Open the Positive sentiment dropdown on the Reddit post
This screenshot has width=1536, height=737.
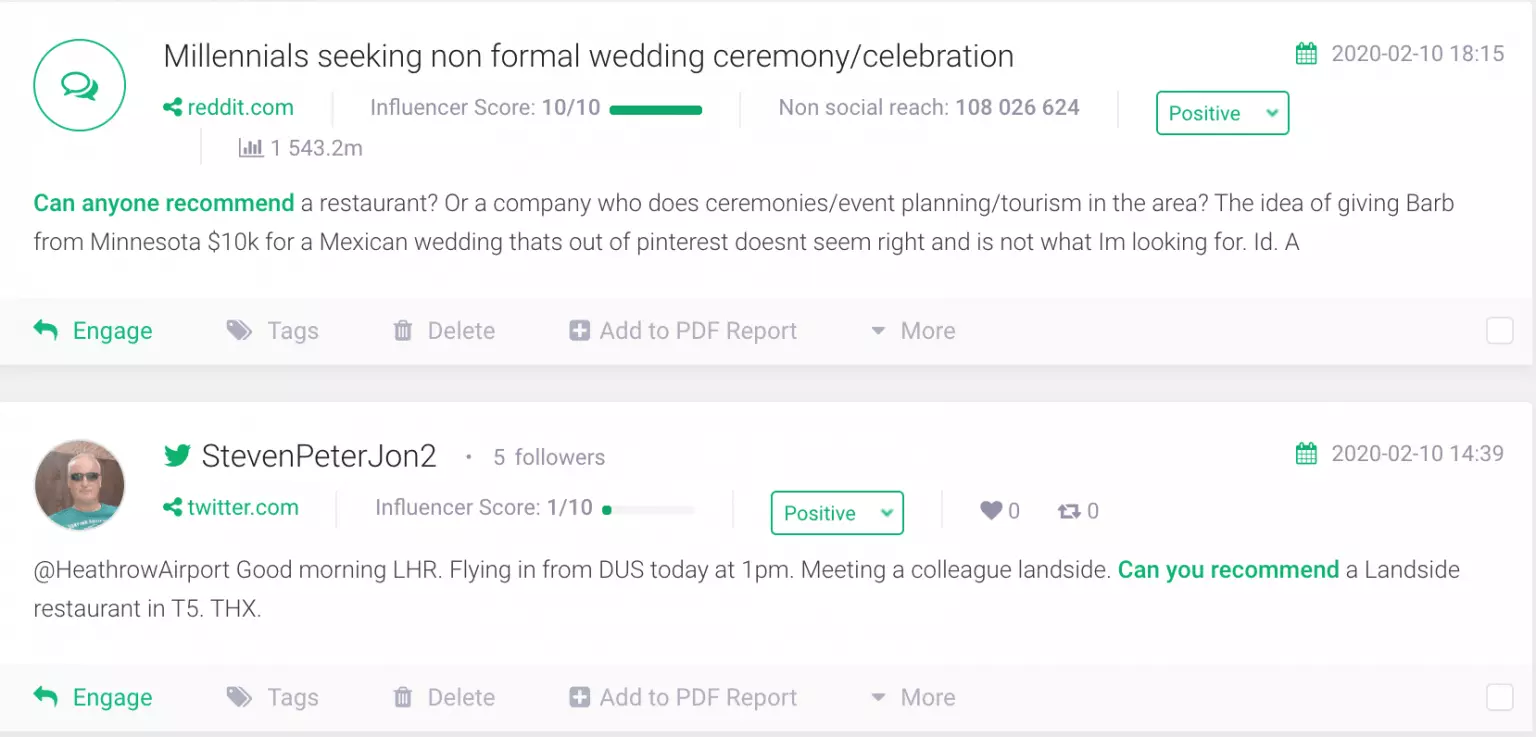1222,113
